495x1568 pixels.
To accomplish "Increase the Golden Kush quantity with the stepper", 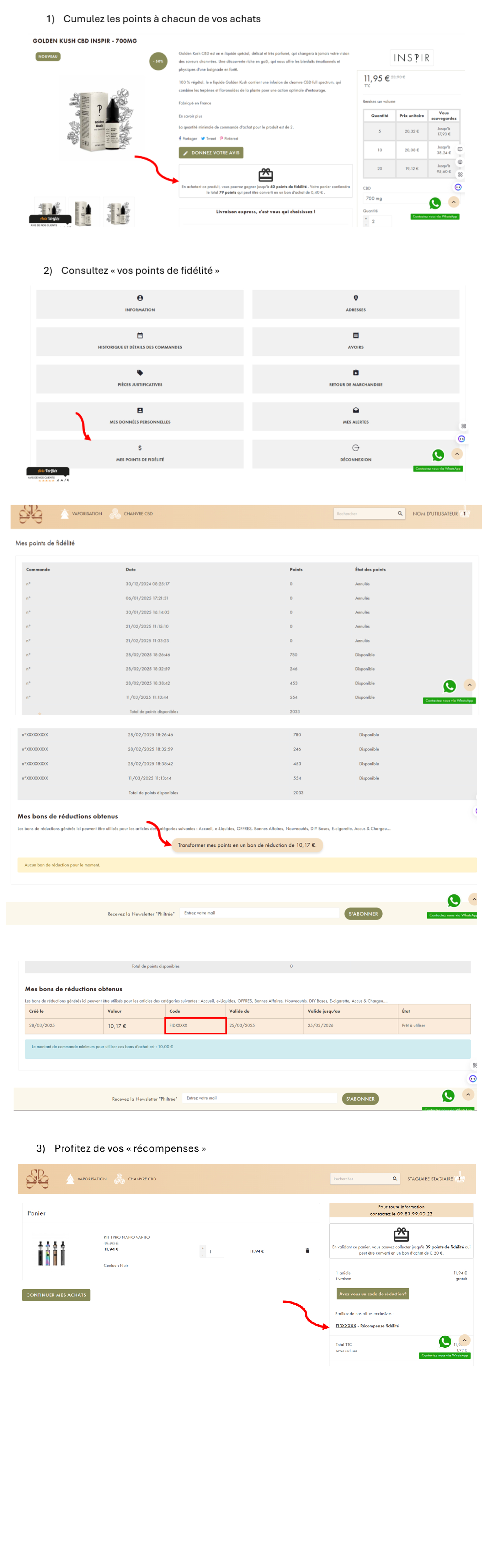I will coord(366,219).
